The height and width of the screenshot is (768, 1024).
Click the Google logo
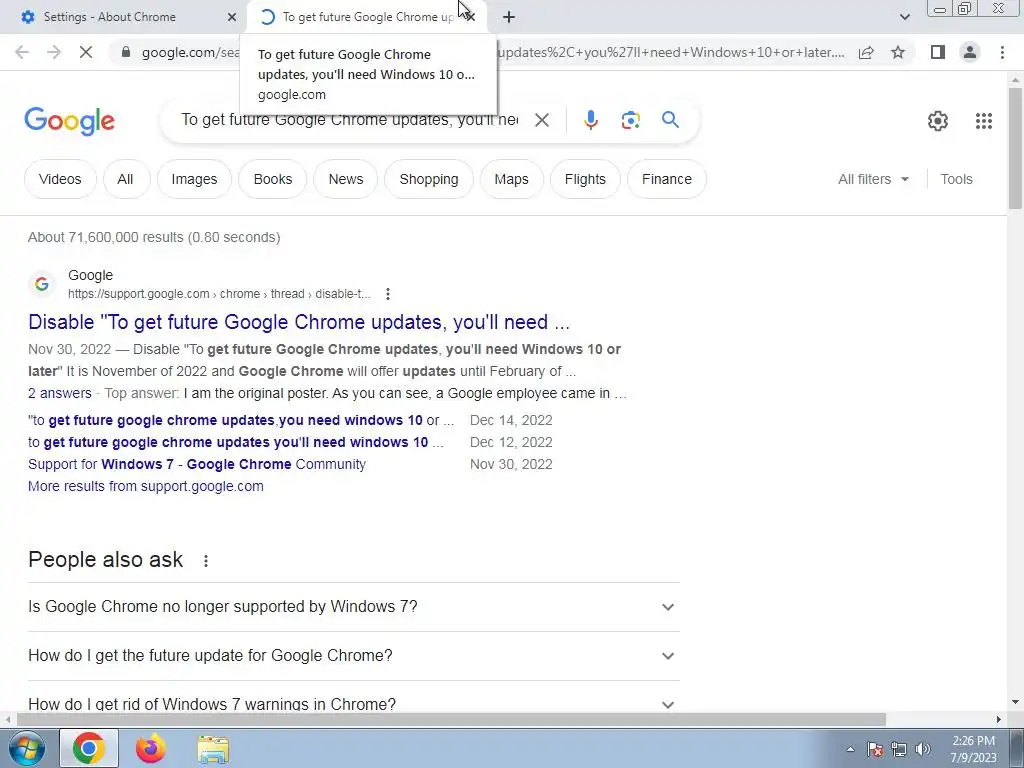69,121
